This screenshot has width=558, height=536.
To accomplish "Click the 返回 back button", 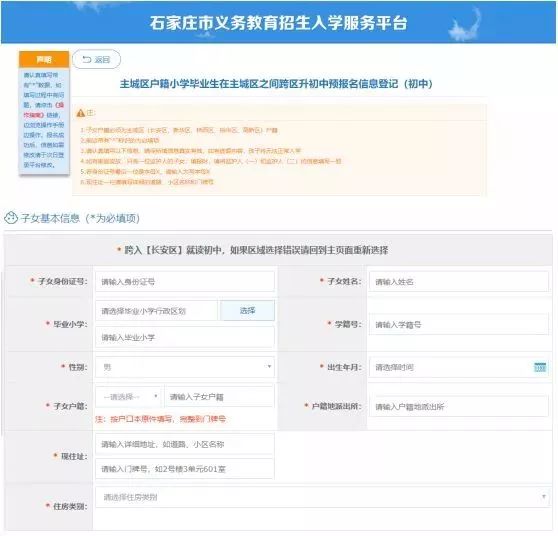I will click(x=96, y=59).
